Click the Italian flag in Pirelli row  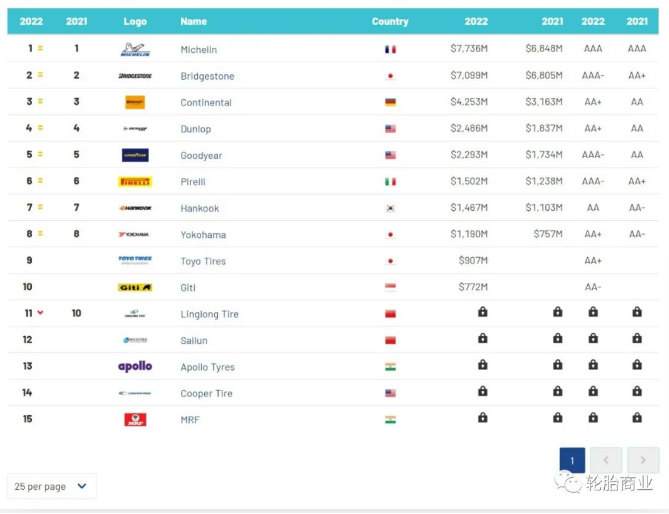coord(390,182)
